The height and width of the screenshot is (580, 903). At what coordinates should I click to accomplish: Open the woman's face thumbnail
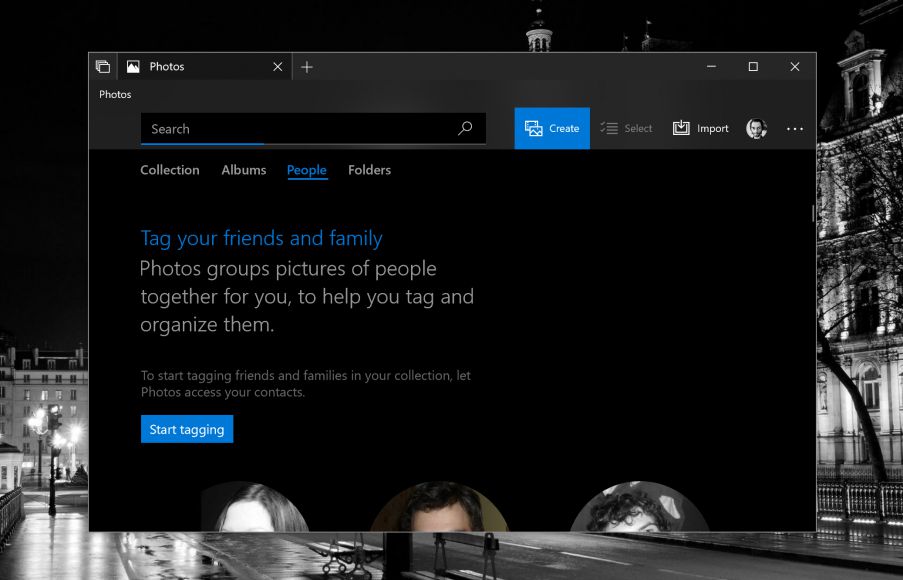256,507
